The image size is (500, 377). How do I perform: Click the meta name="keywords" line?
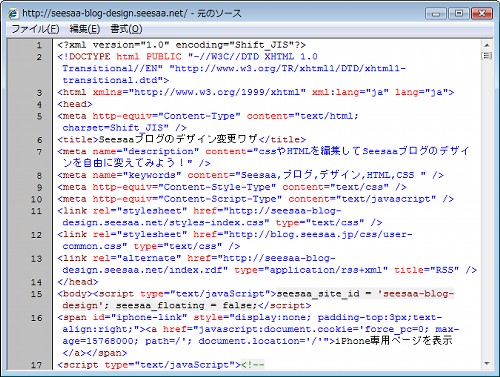[251, 175]
